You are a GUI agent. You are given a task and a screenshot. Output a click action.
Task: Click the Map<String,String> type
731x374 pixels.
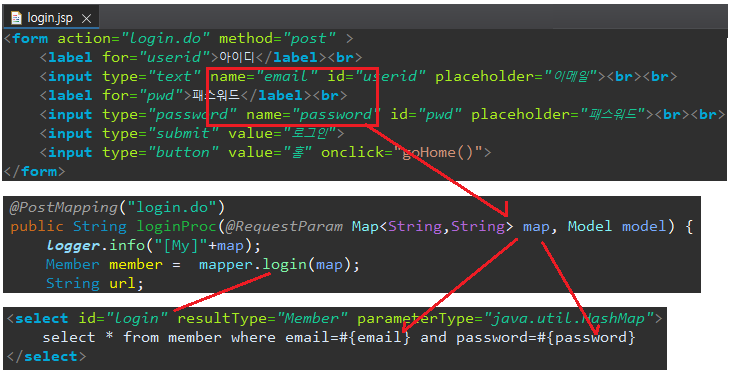click(432, 227)
